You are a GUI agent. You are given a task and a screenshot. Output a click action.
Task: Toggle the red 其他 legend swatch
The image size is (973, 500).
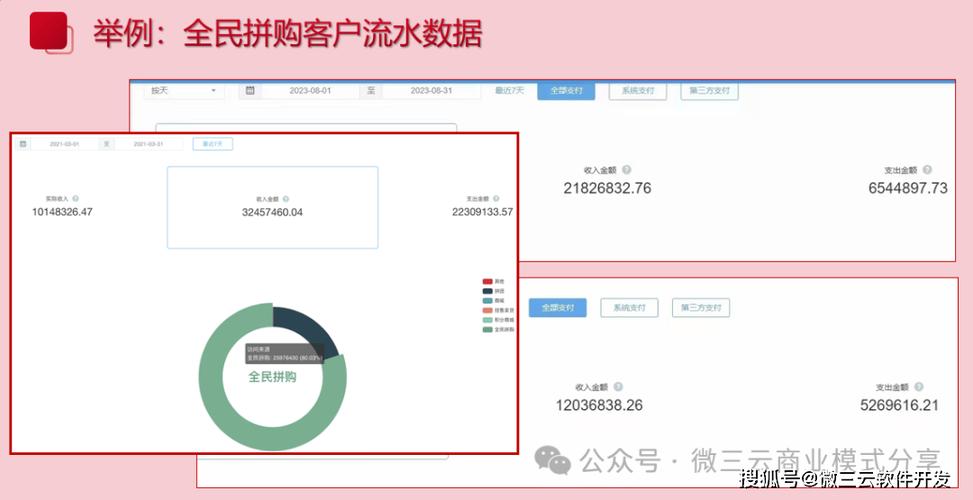[488, 282]
